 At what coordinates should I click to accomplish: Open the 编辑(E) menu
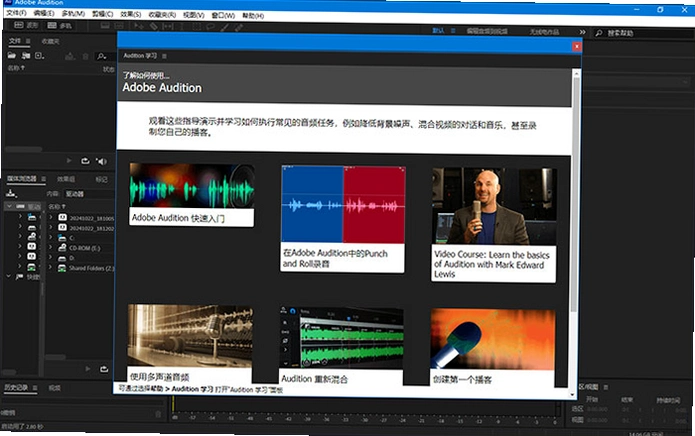[x=43, y=13]
